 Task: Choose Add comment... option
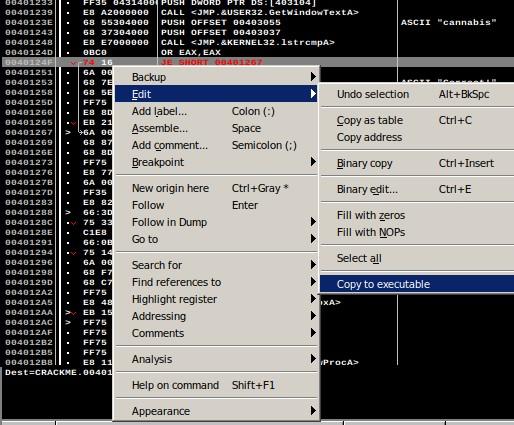216,145
